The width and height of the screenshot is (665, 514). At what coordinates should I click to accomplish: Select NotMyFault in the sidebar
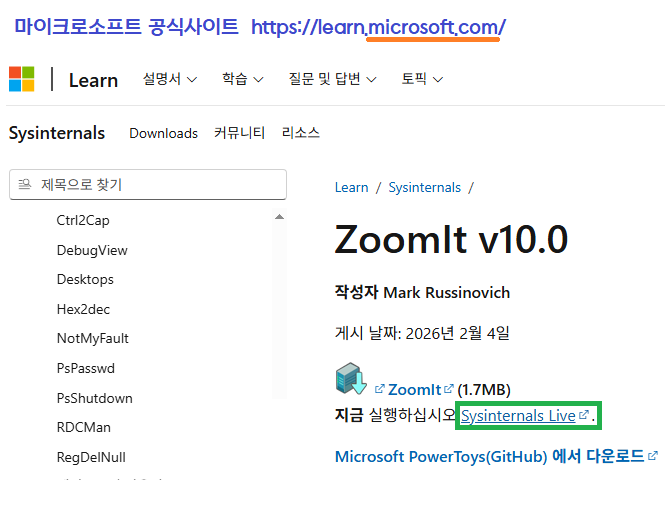pos(93,338)
